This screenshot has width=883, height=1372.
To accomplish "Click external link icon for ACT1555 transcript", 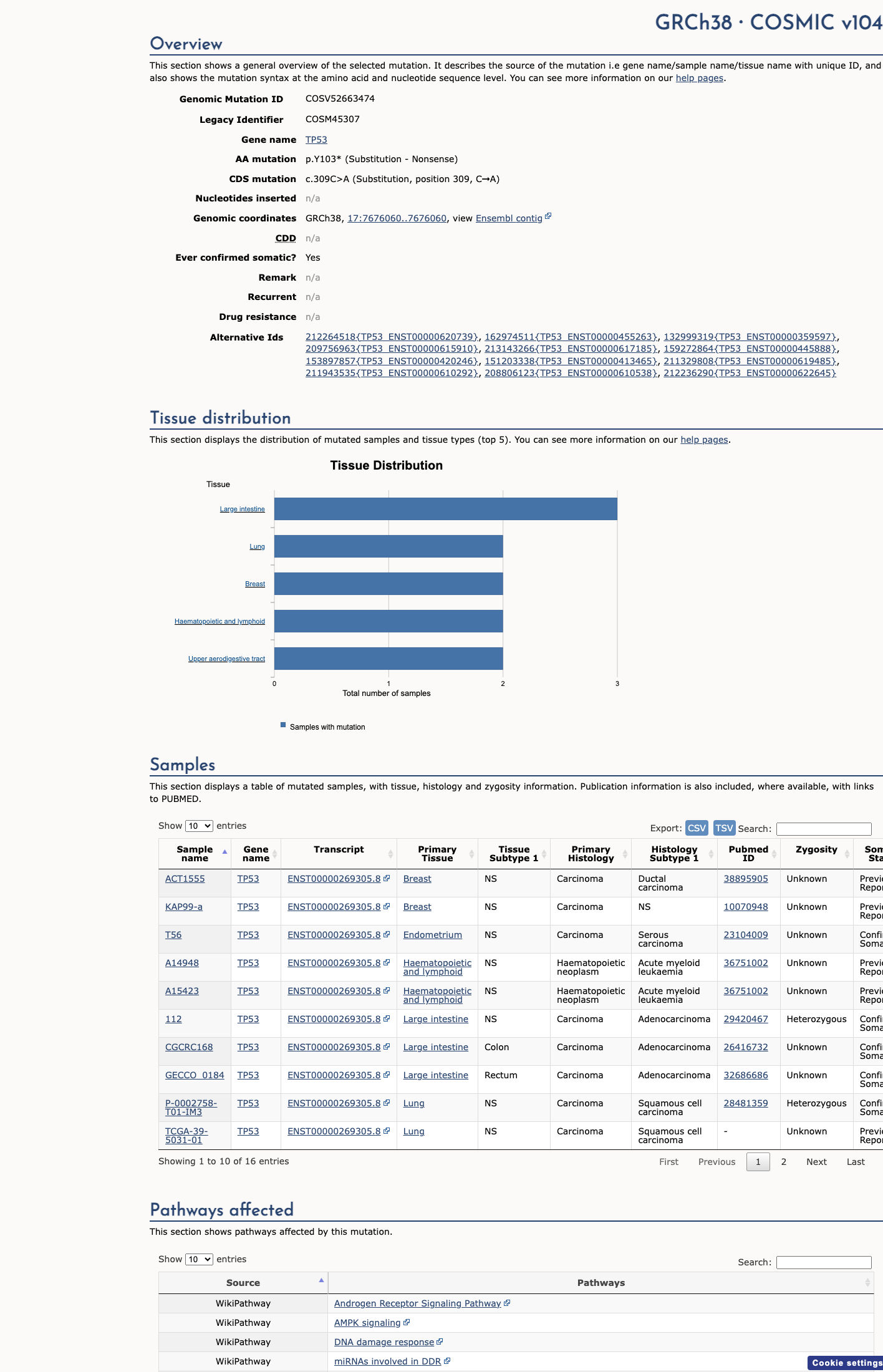I will pyautogui.click(x=387, y=878).
